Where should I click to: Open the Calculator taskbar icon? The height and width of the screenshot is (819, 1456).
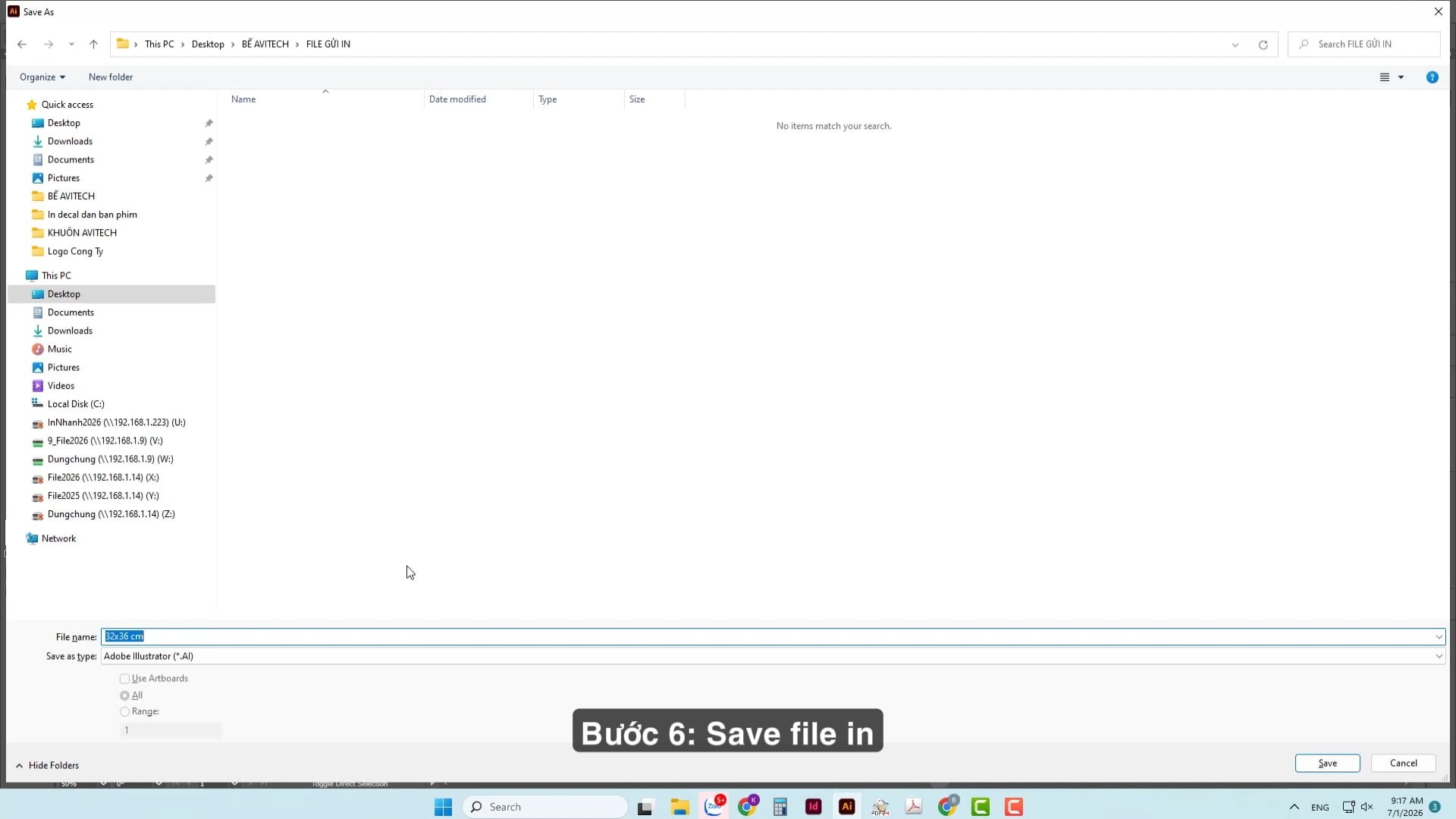click(x=780, y=807)
